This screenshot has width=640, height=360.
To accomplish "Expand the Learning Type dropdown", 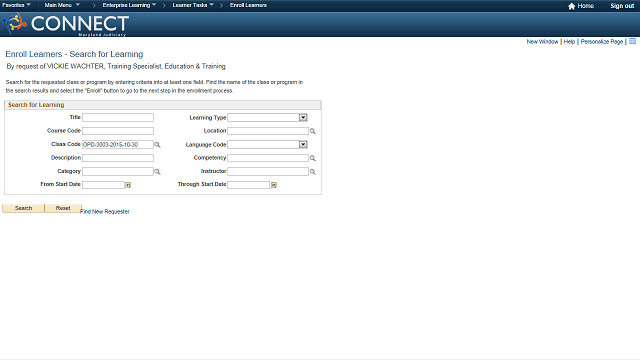I will [303, 118].
